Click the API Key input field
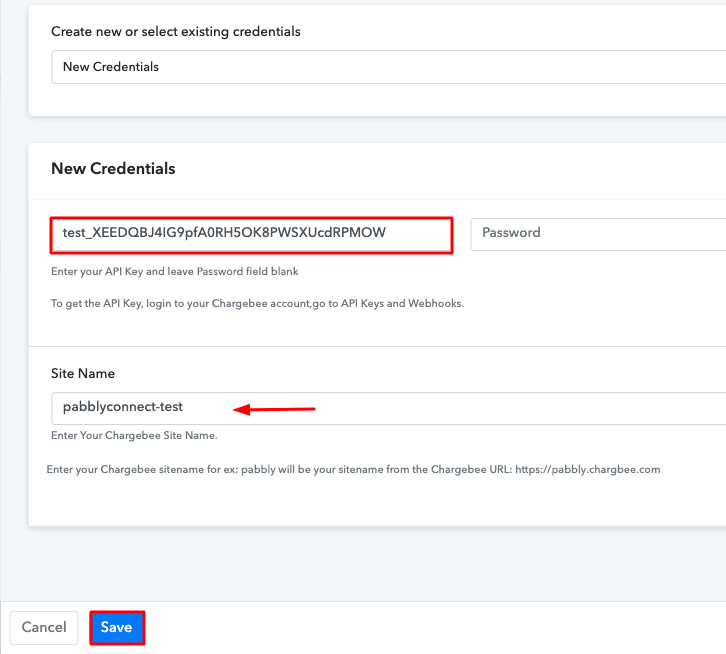Image resolution: width=726 pixels, height=654 pixels. click(x=251, y=235)
